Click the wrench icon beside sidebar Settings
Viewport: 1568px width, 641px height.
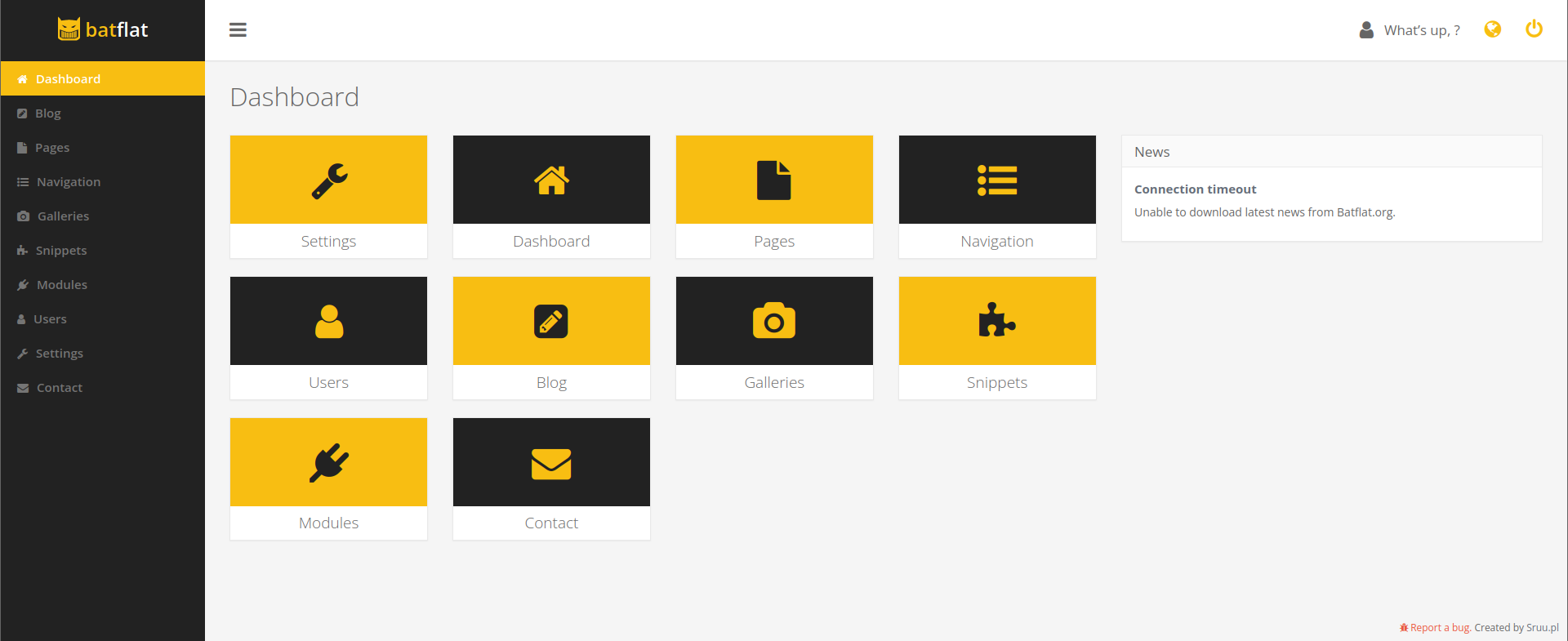pyautogui.click(x=22, y=354)
